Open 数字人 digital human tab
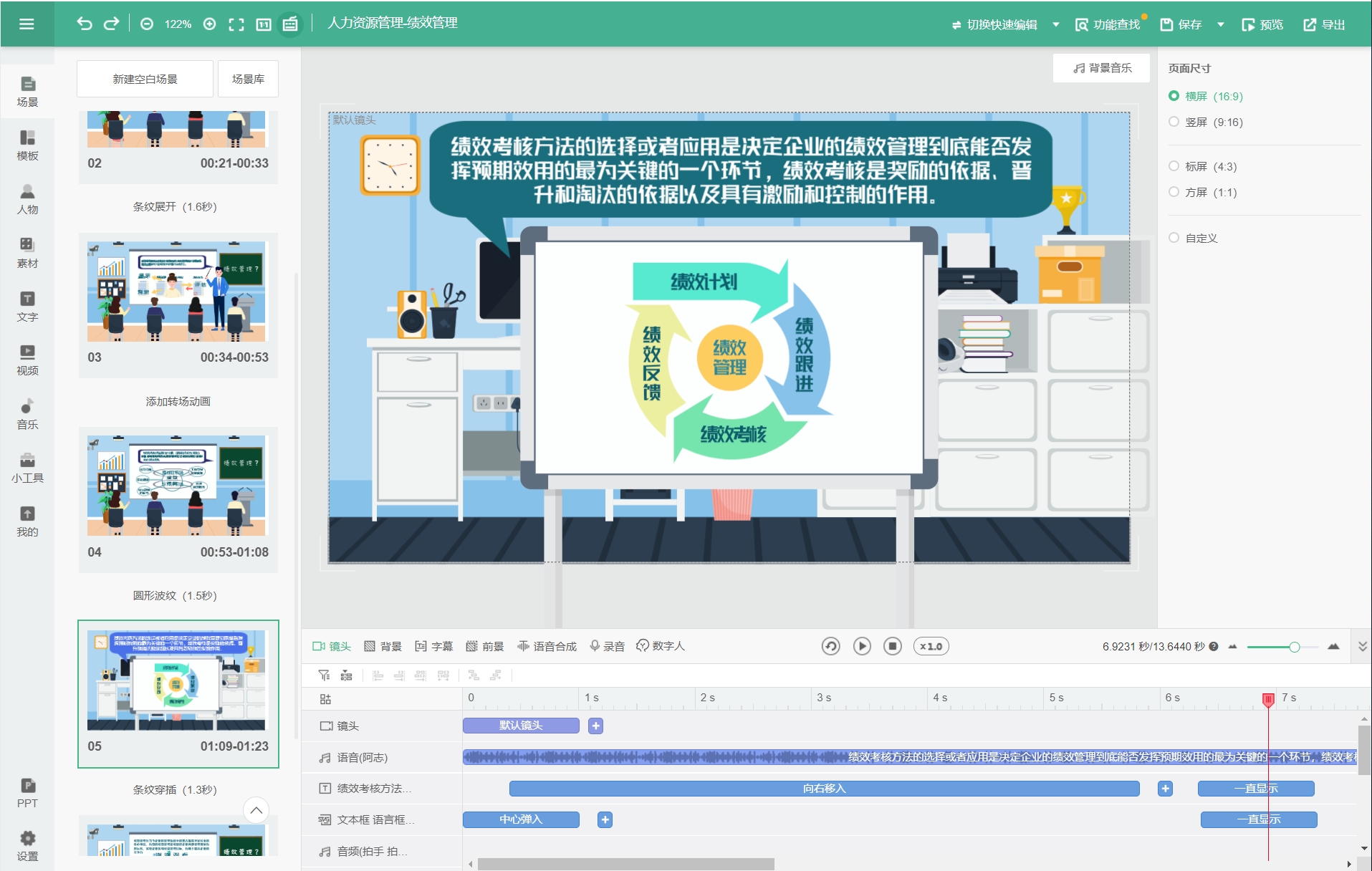The image size is (1372, 871). point(661,646)
